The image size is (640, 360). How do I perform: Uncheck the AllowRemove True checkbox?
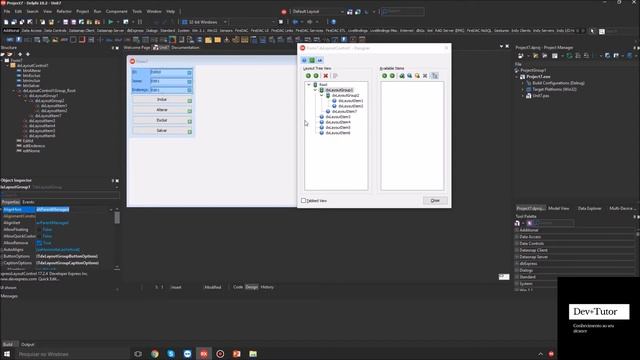(x=39, y=243)
